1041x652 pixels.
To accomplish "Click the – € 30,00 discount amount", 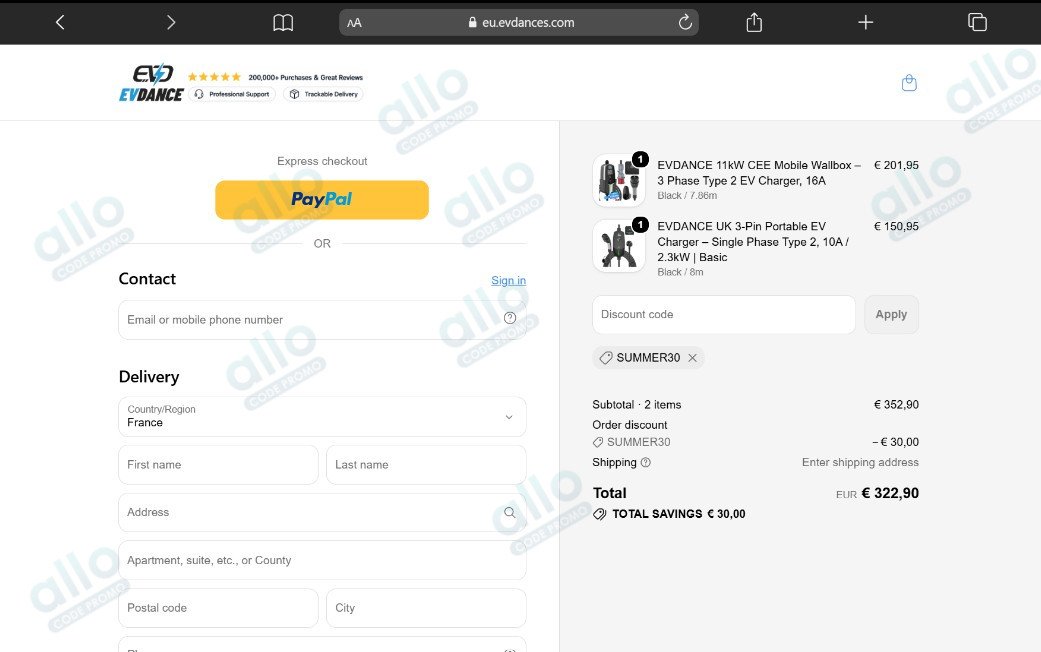I will pos(896,442).
